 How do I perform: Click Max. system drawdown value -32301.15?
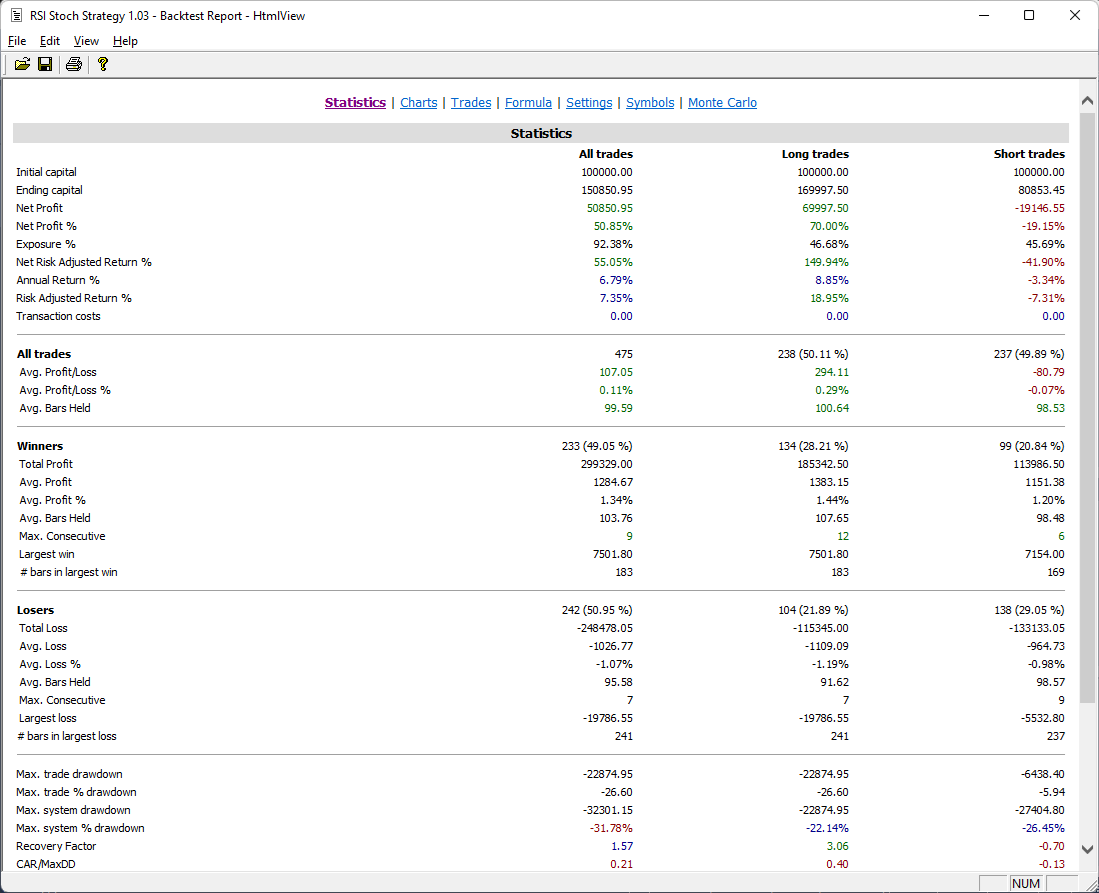coord(608,810)
